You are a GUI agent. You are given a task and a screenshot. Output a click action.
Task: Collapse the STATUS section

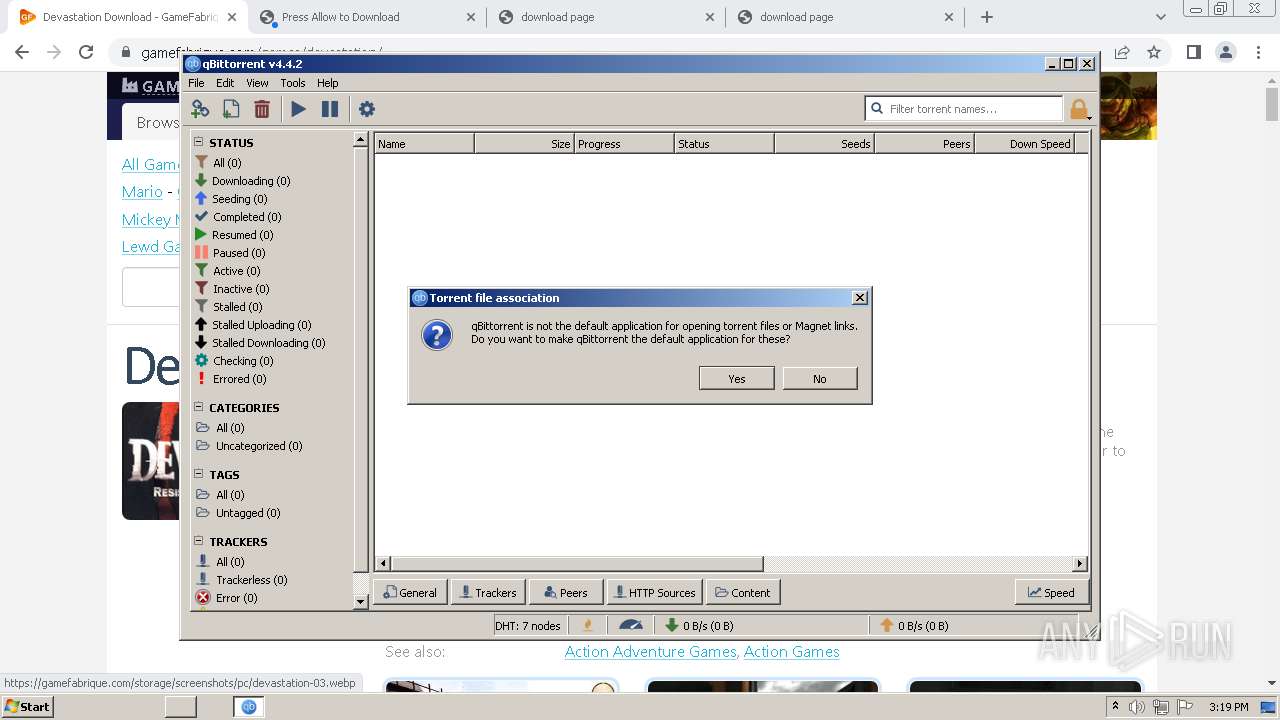coord(198,142)
